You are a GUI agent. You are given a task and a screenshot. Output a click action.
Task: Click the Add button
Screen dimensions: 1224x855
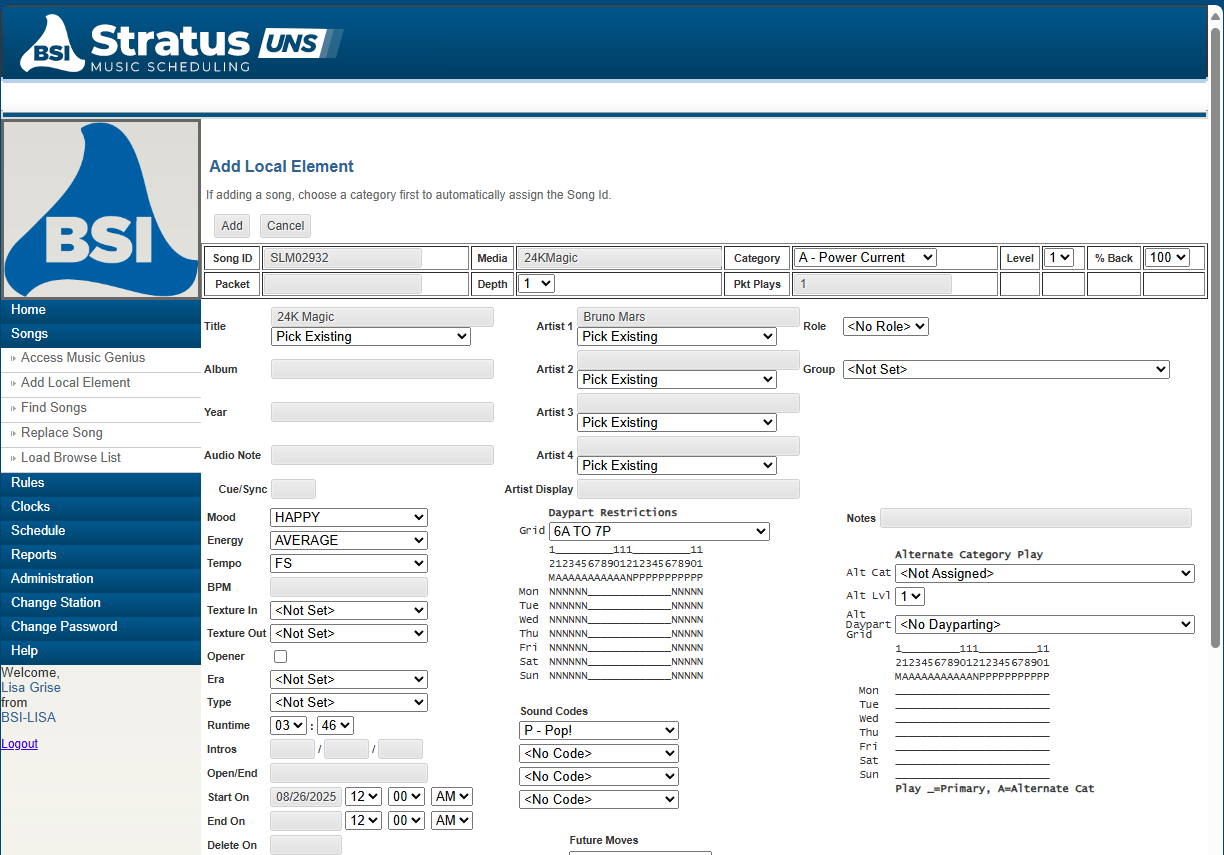(232, 226)
